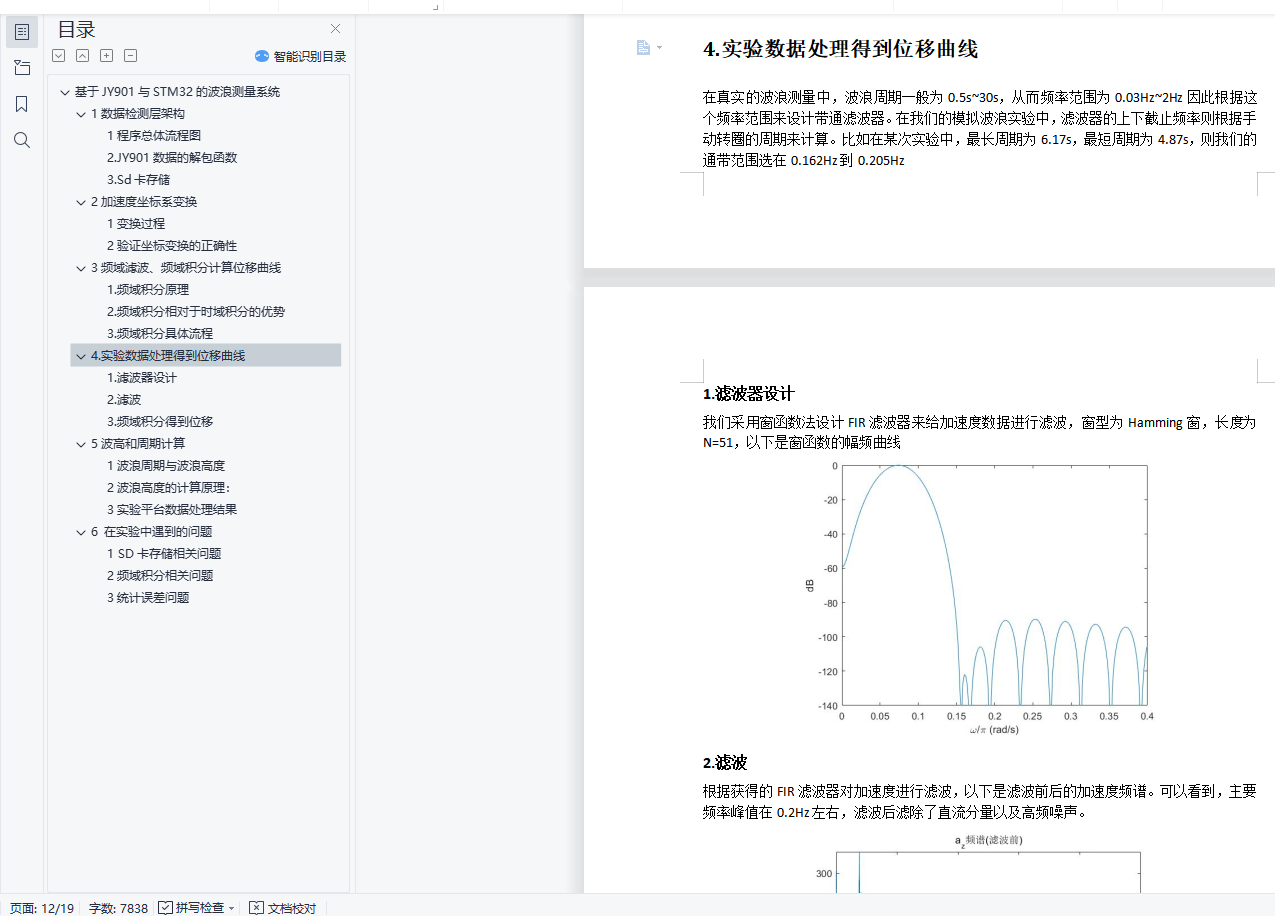Go to outline entry 3.频域积分具体流程
The height and width of the screenshot is (916, 1275).
pyautogui.click(x=160, y=334)
